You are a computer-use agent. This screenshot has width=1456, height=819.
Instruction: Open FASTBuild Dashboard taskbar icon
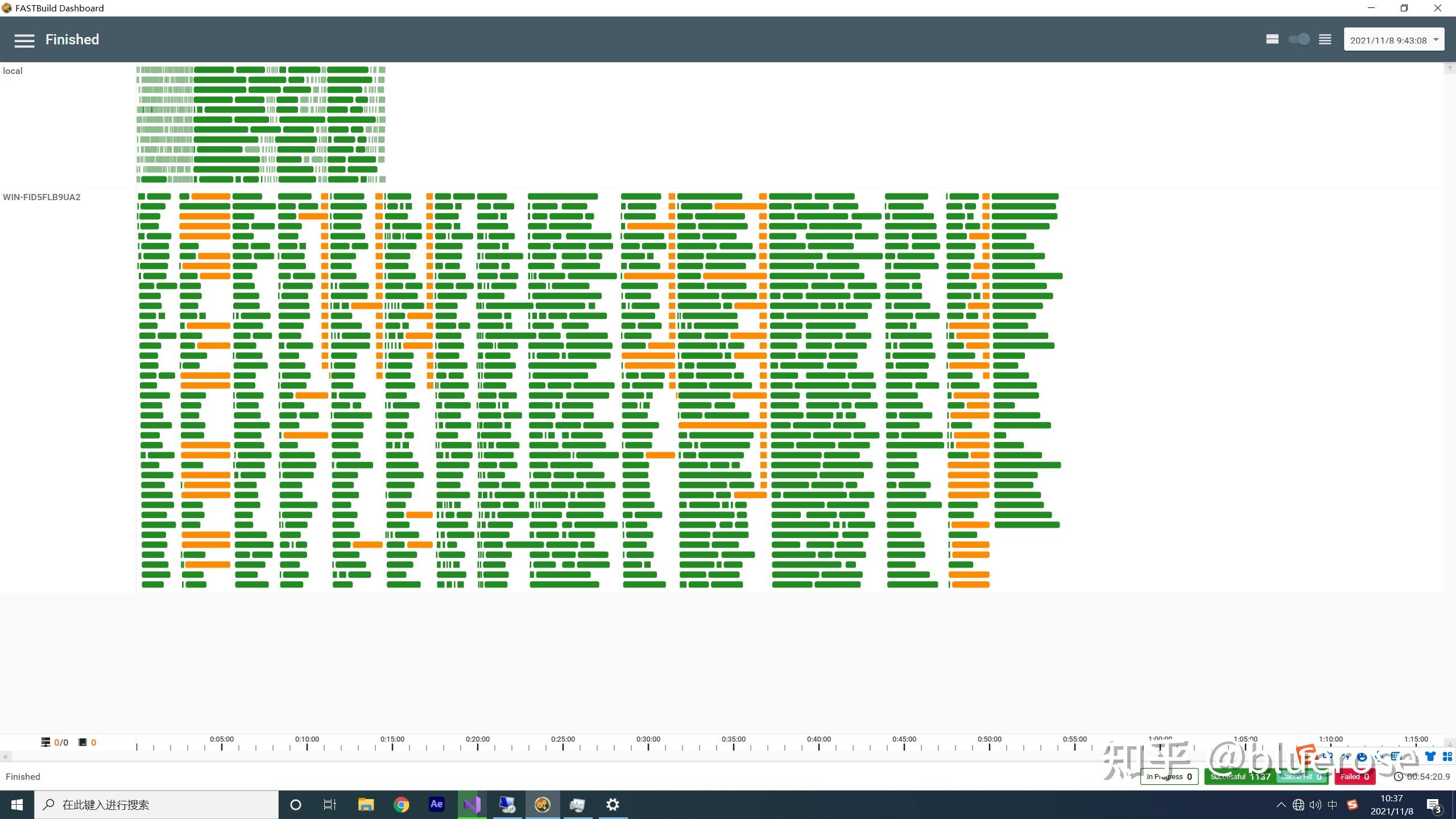542,804
